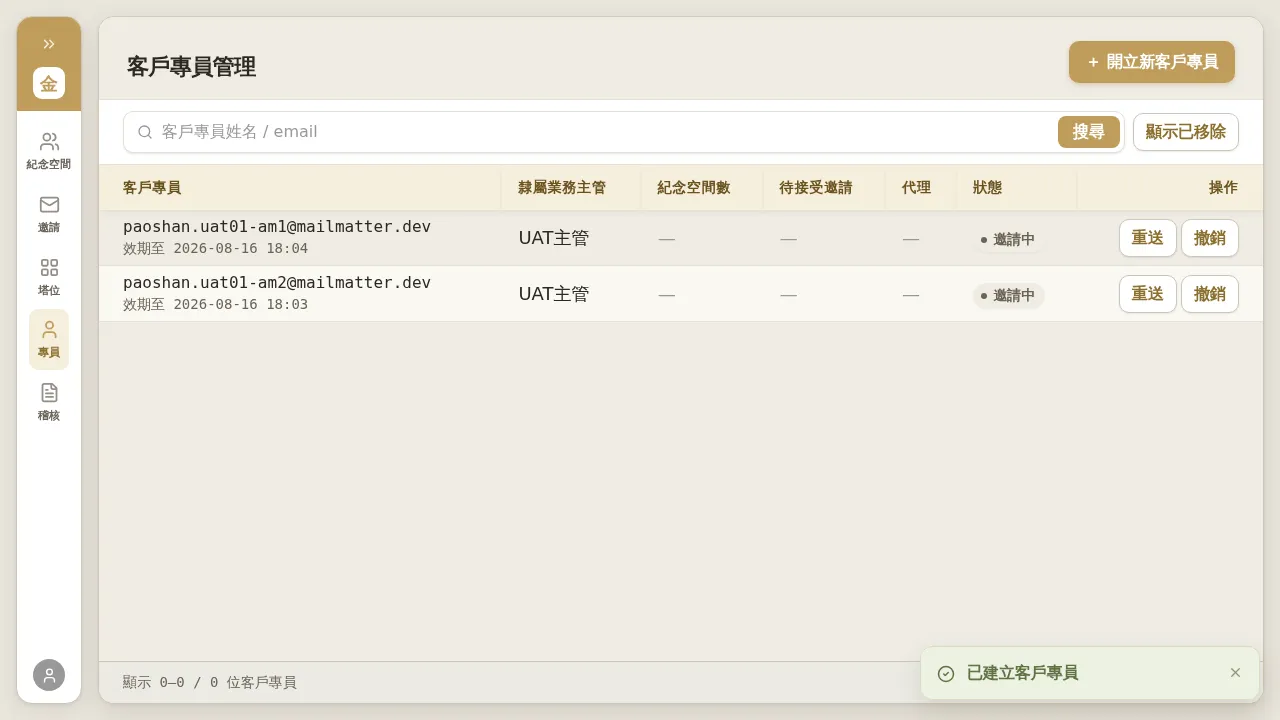Click the 狀態 column header
The width and height of the screenshot is (1280, 720).
tap(987, 188)
